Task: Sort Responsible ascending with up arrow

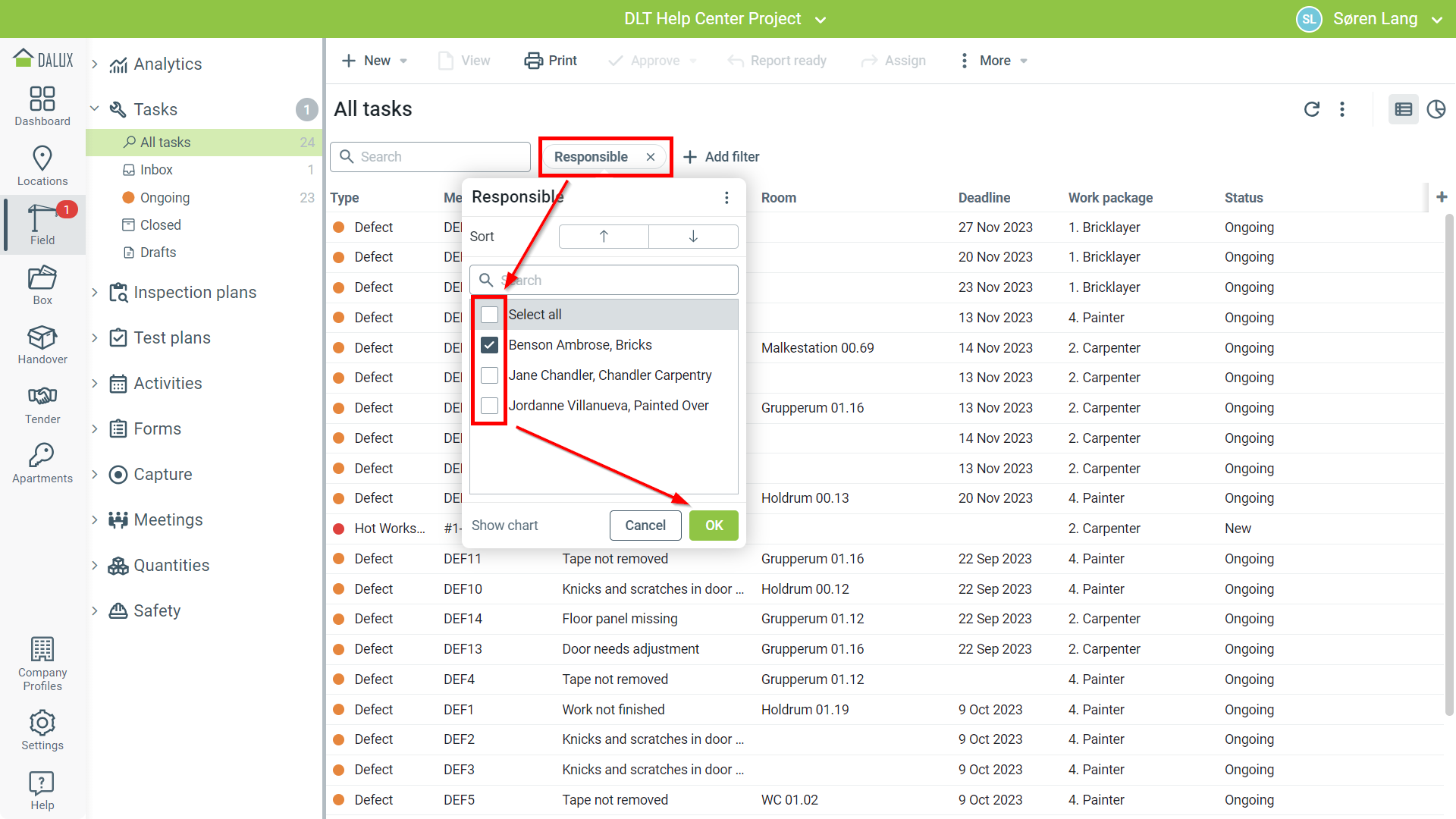Action: pos(604,237)
